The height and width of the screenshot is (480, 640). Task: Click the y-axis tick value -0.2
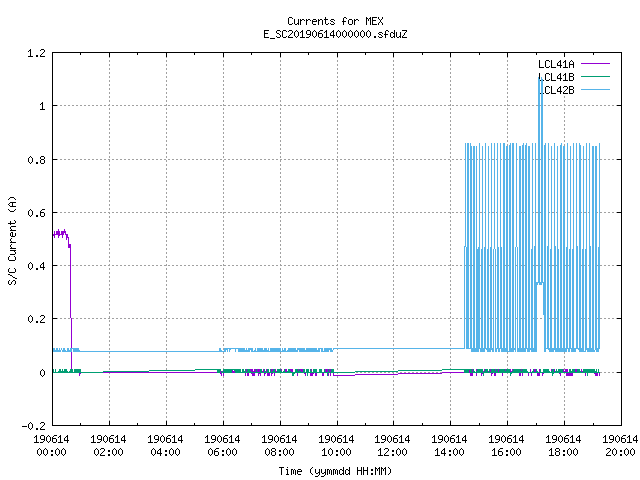33,426
